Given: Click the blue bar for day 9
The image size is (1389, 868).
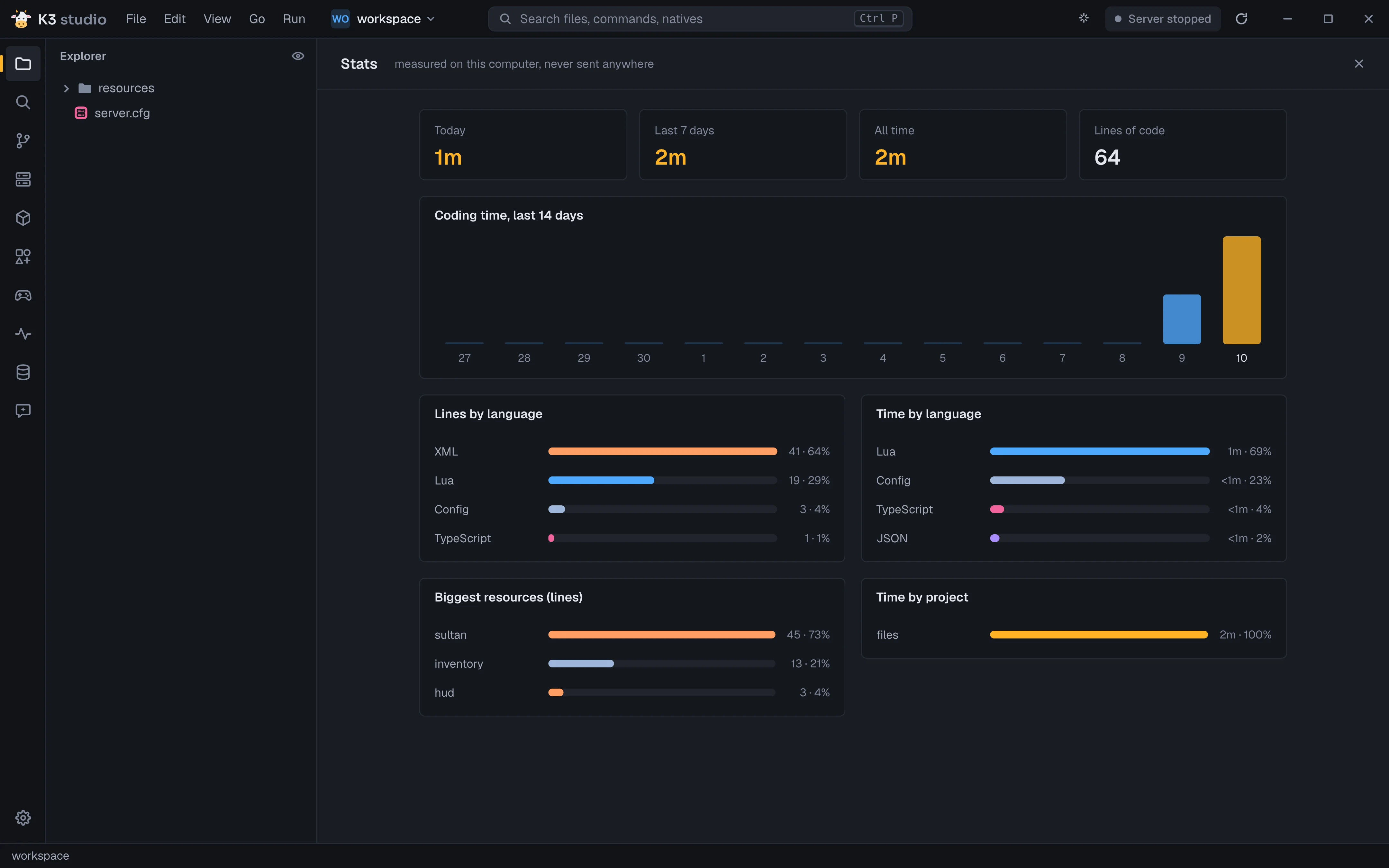Looking at the screenshot, I should 1182,319.
